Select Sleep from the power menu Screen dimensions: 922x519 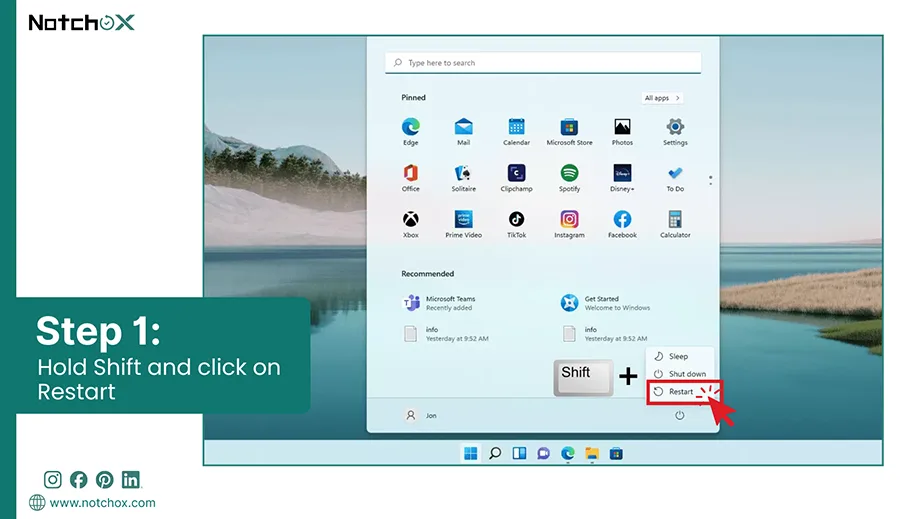(x=680, y=356)
